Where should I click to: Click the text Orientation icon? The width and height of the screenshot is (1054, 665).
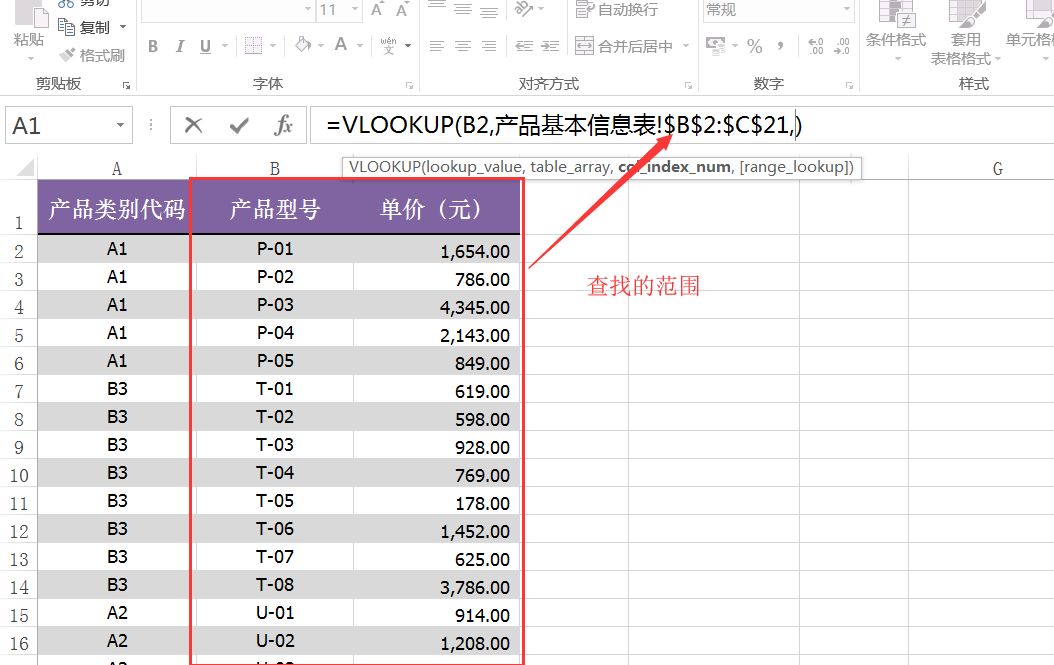coord(524,9)
